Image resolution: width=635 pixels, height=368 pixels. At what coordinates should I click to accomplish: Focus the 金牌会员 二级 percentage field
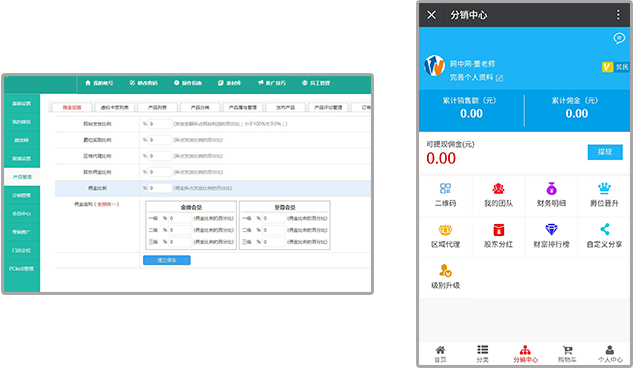tap(180, 230)
